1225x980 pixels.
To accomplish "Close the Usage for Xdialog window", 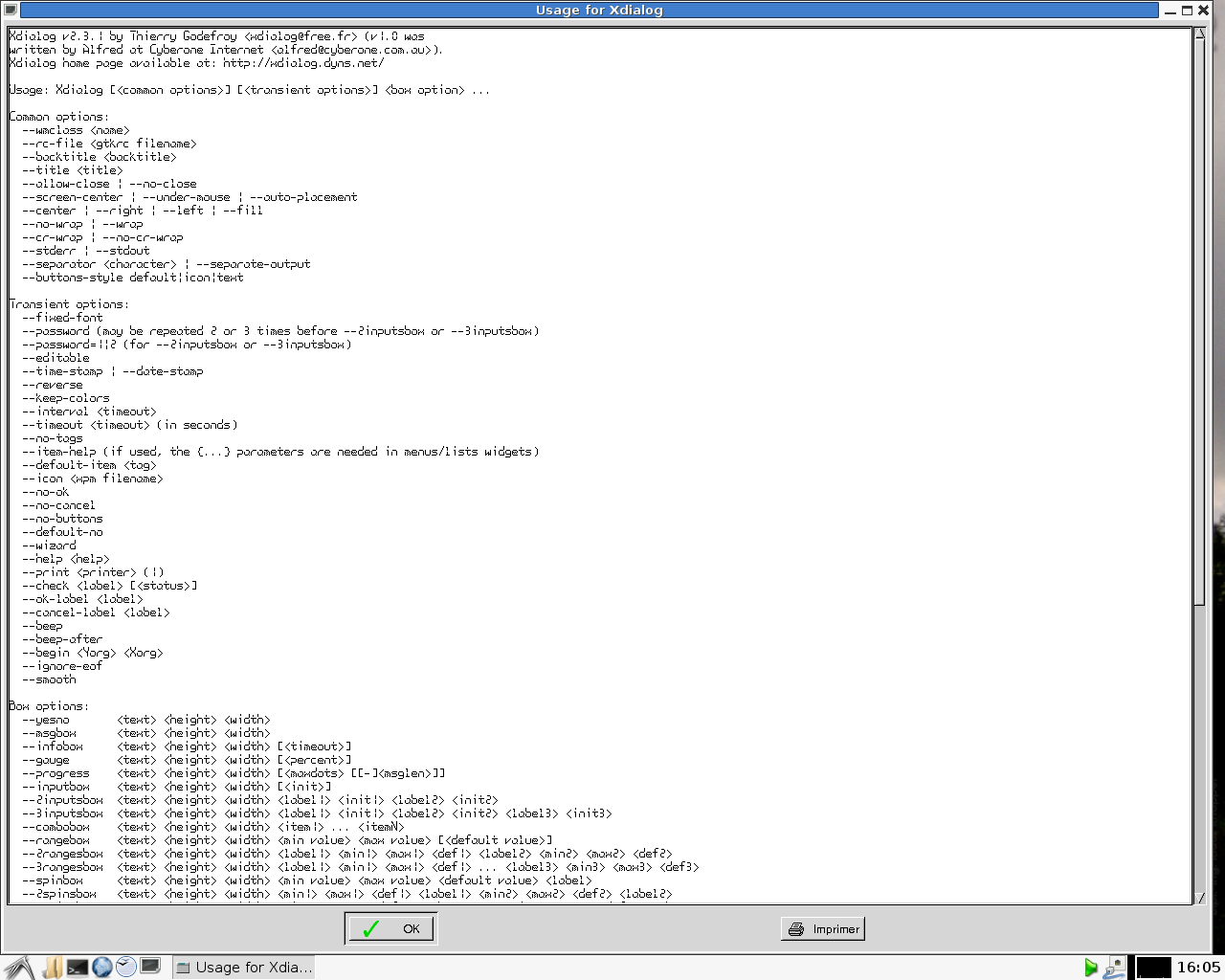I will click(x=1204, y=11).
